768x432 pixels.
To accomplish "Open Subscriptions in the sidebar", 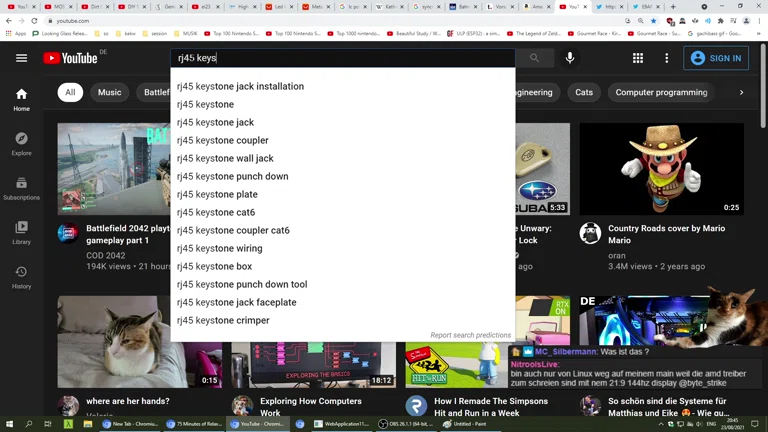I will pyautogui.click(x=21, y=188).
